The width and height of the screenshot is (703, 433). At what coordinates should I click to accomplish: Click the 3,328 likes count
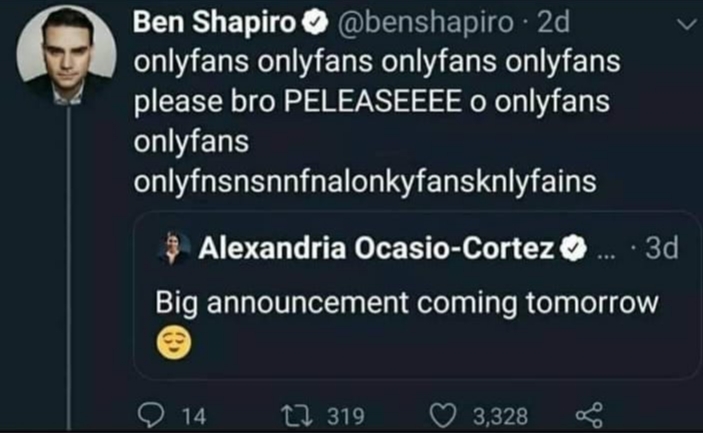(x=501, y=416)
